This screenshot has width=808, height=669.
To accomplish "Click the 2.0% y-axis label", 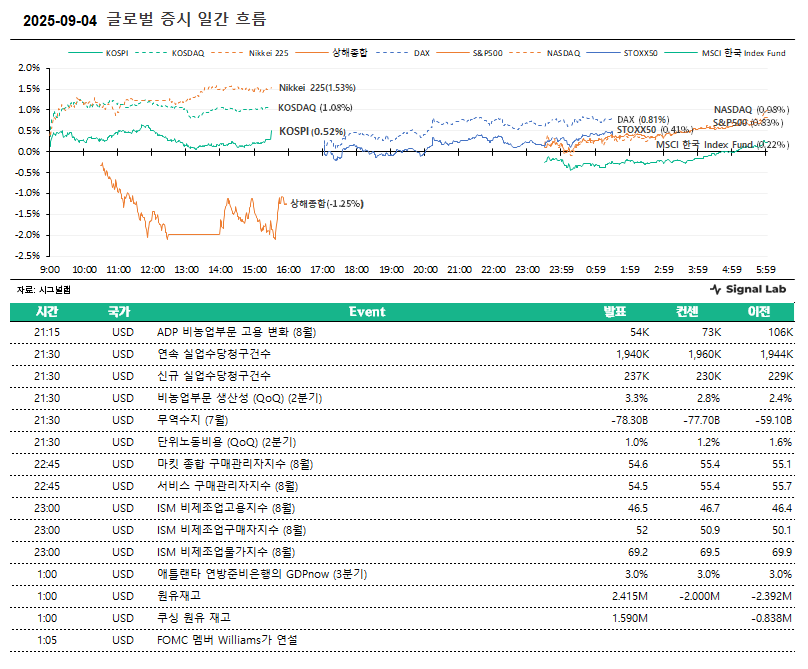I will coord(29,68).
